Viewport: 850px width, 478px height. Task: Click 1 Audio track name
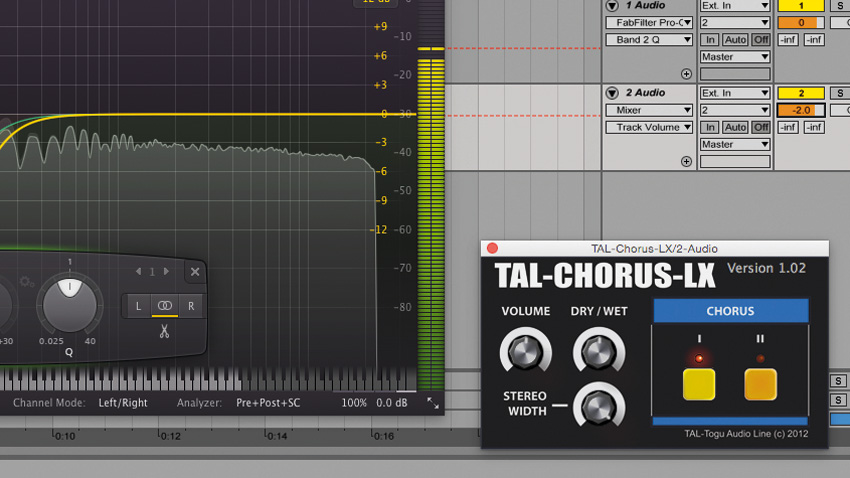pos(645,5)
